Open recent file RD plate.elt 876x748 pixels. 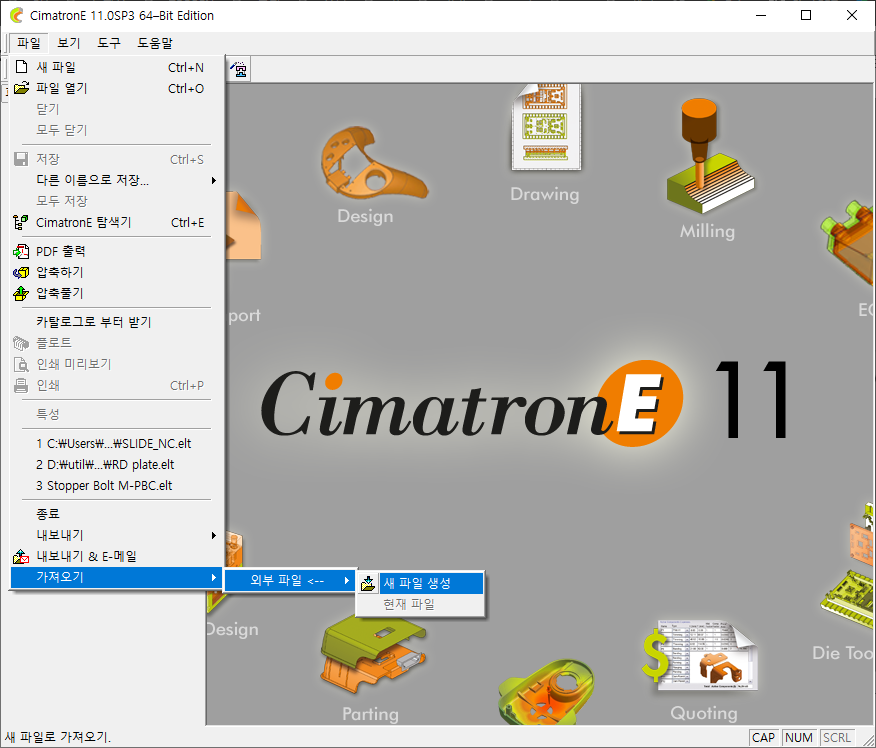point(117,465)
